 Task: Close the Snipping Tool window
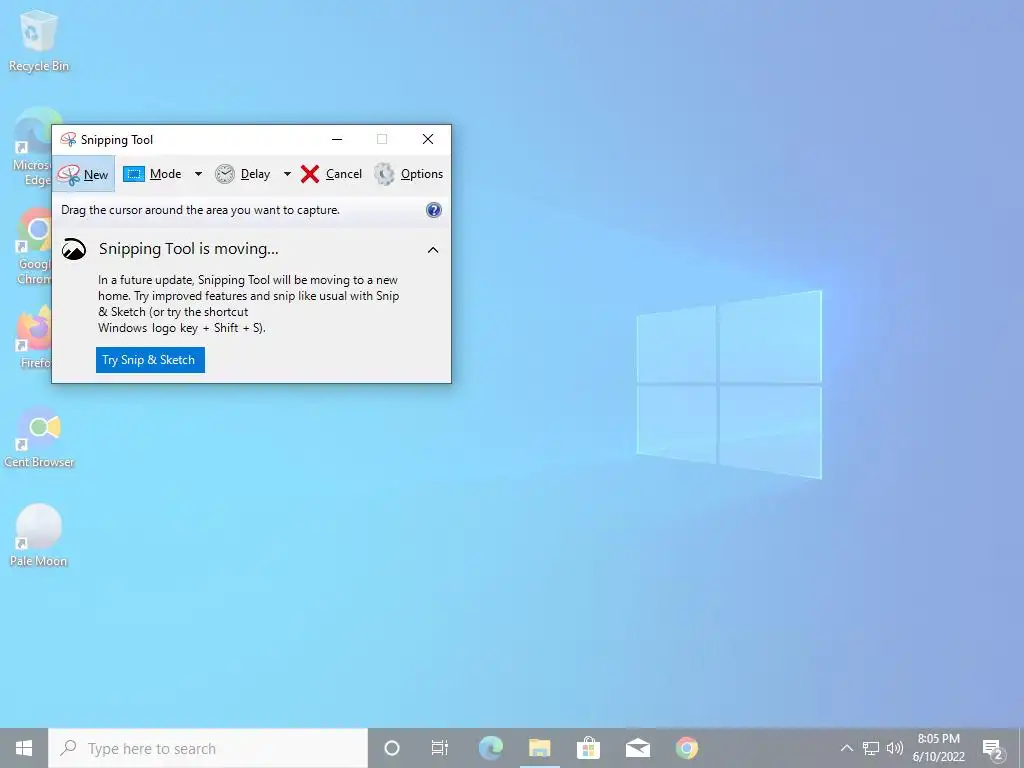click(x=428, y=139)
